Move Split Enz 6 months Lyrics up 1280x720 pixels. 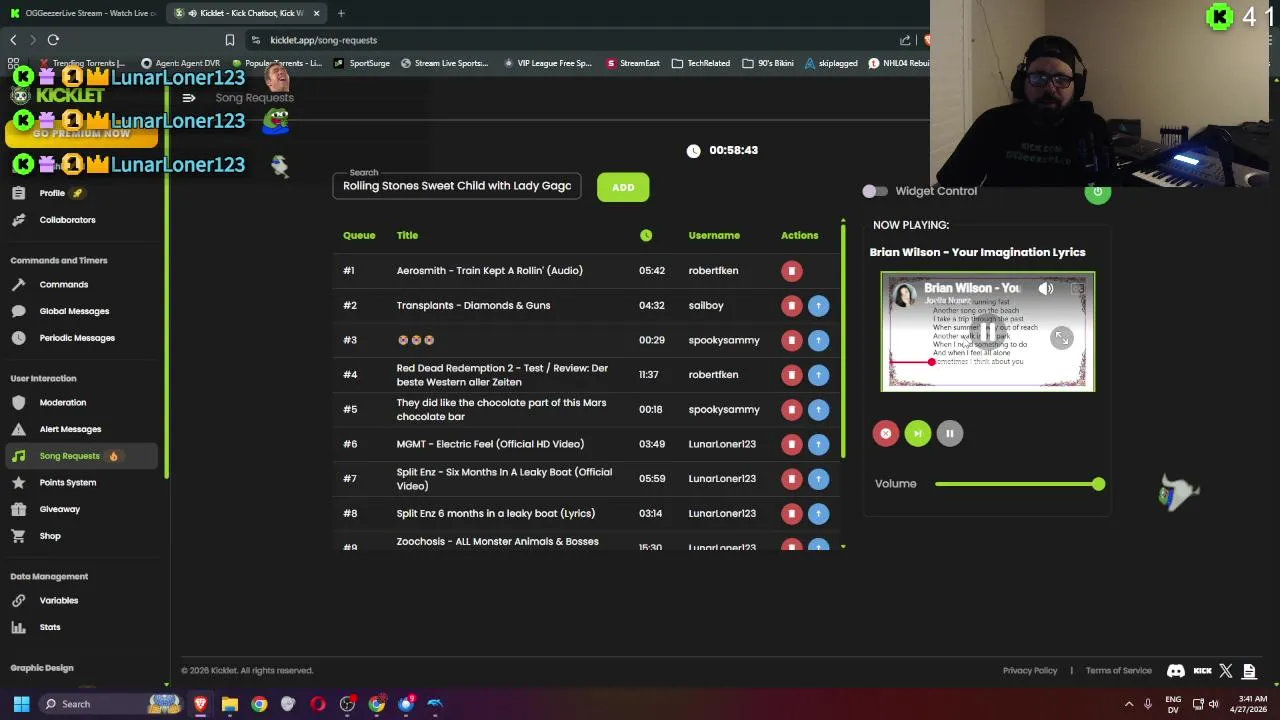click(x=818, y=513)
